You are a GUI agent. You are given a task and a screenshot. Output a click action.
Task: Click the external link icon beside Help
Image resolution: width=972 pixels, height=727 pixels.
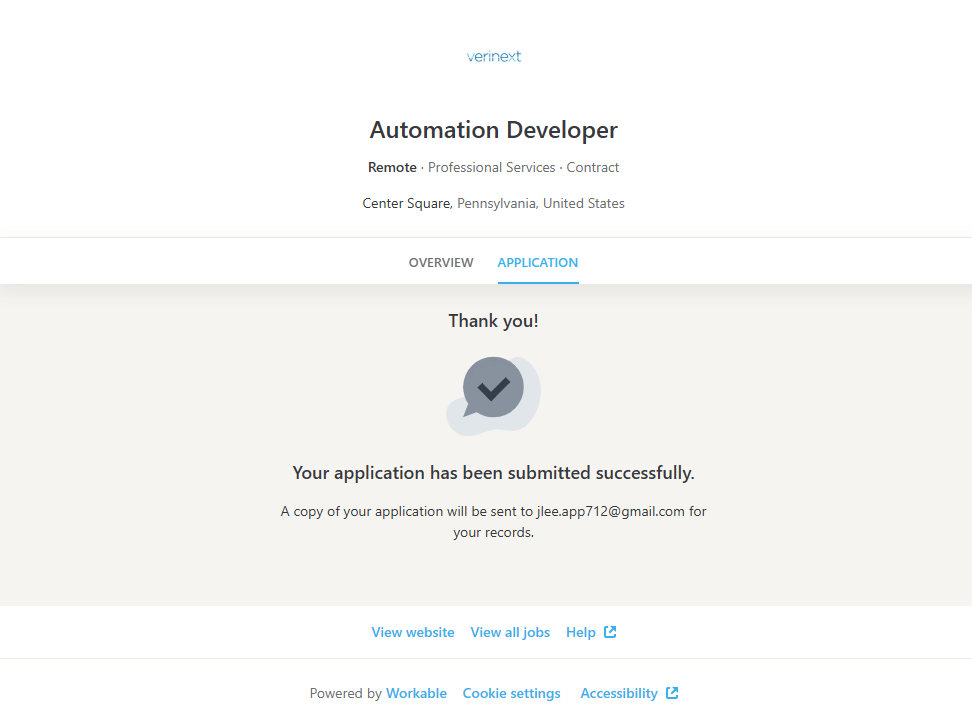point(610,632)
